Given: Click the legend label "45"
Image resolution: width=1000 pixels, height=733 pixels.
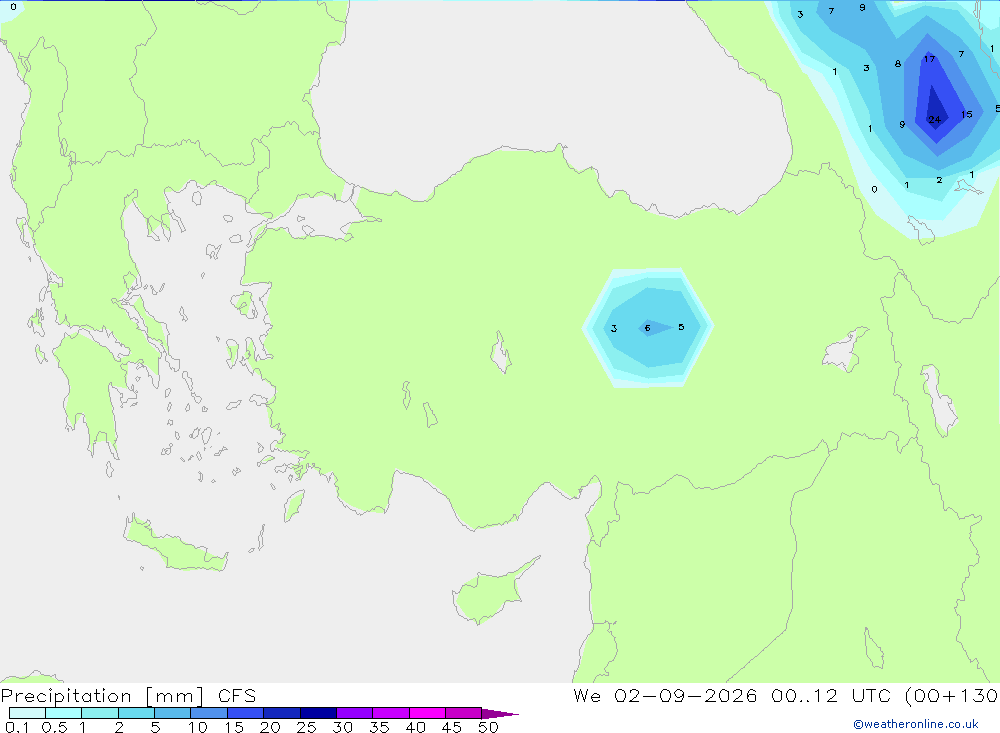Looking at the screenshot, I should pyautogui.click(x=452, y=727).
